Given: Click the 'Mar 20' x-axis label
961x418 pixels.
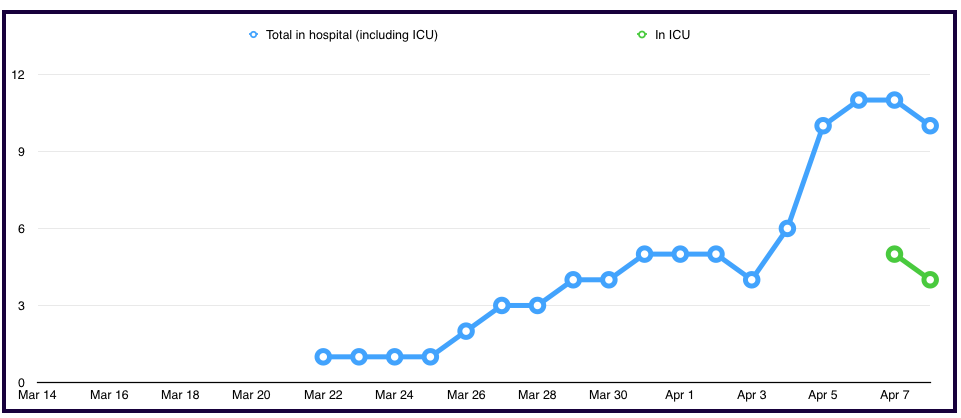Looking at the screenshot, I should (x=251, y=396).
